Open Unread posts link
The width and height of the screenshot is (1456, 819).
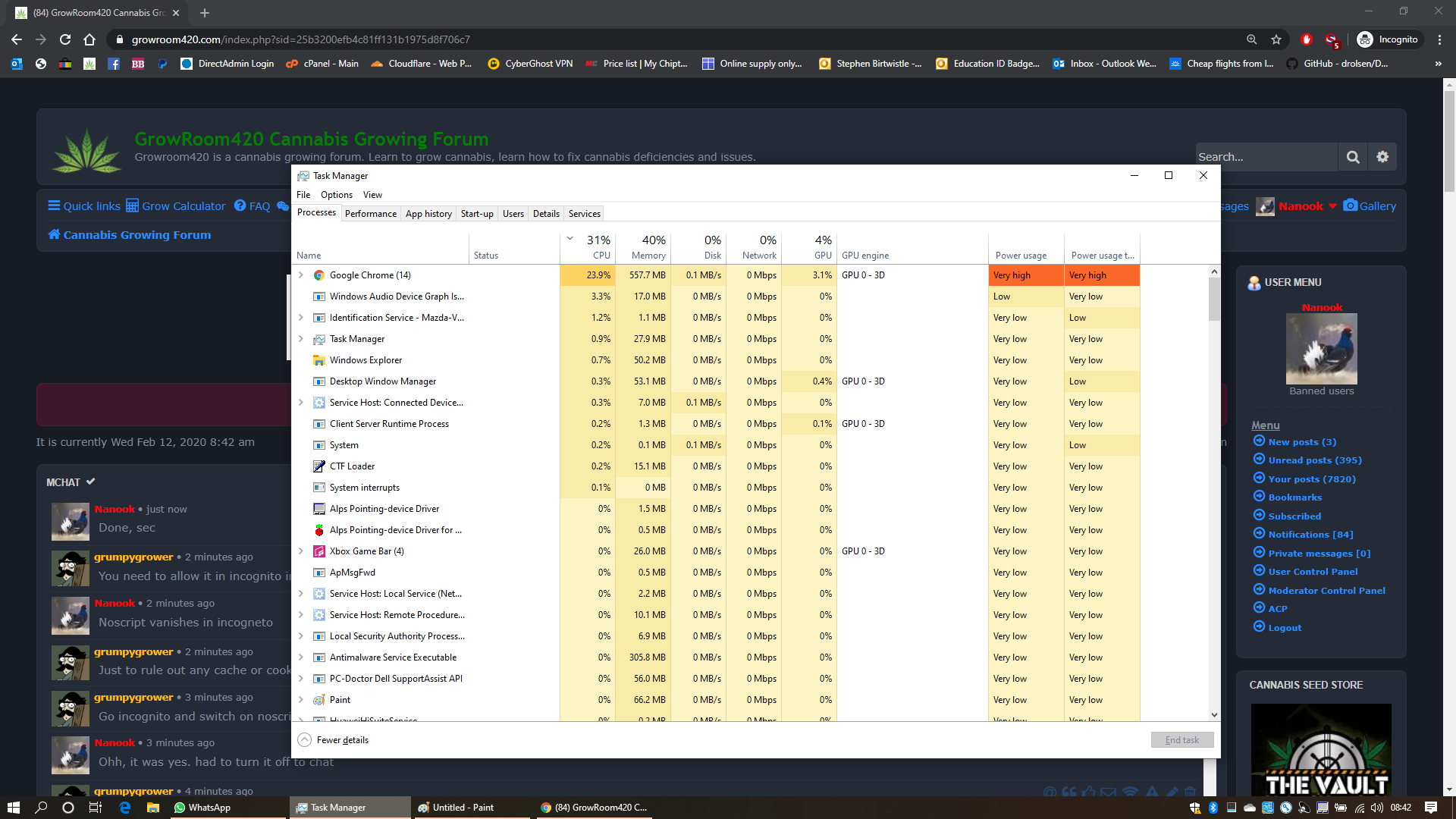coord(1314,460)
